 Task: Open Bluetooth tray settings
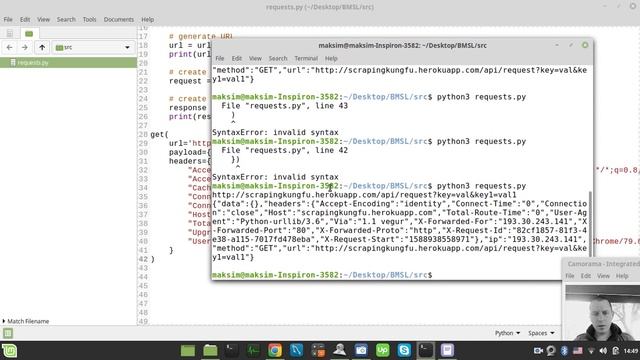(x=564, y=351)
